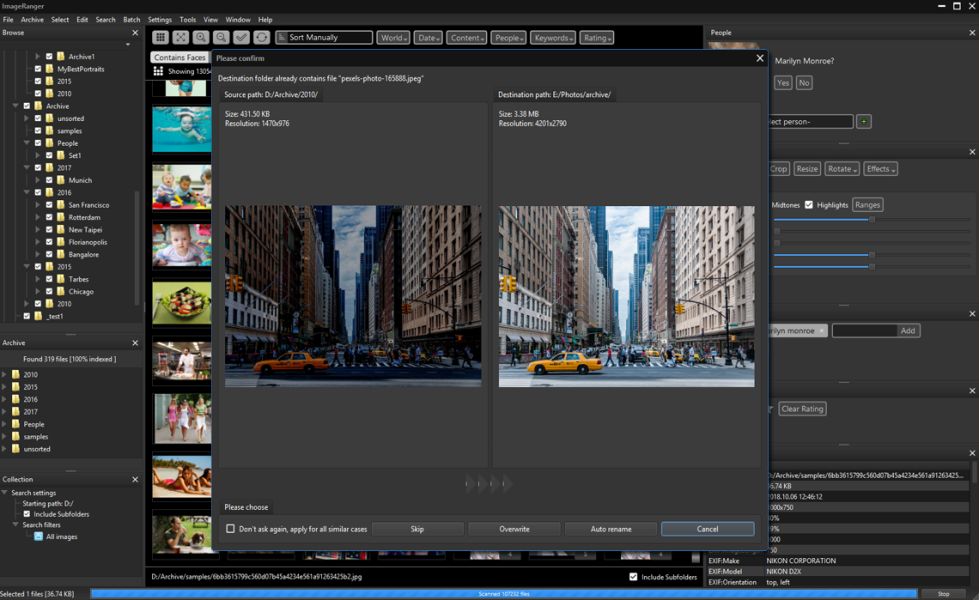Click the Auto rename button
The image size is (979, 600).
coord(609,529)
